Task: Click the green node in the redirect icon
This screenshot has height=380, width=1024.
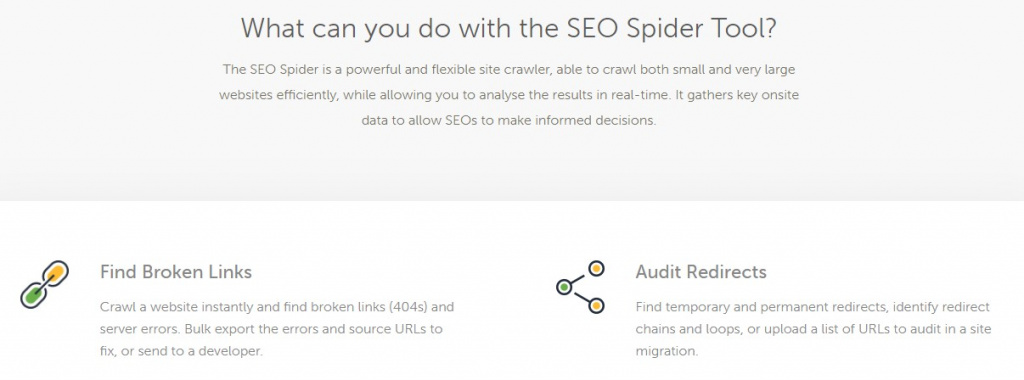Action: click(x=564, y=287)
